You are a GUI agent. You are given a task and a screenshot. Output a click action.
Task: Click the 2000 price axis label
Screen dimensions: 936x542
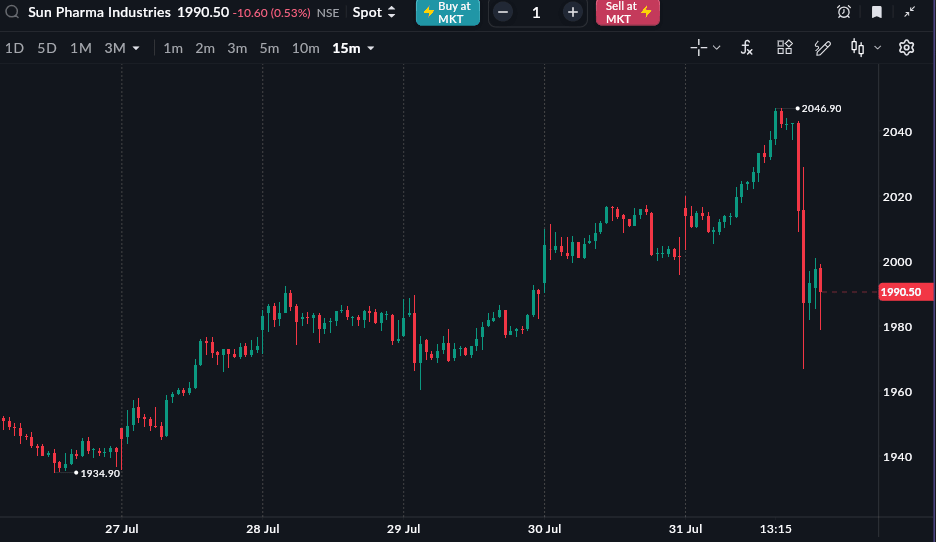click(897, 262)
